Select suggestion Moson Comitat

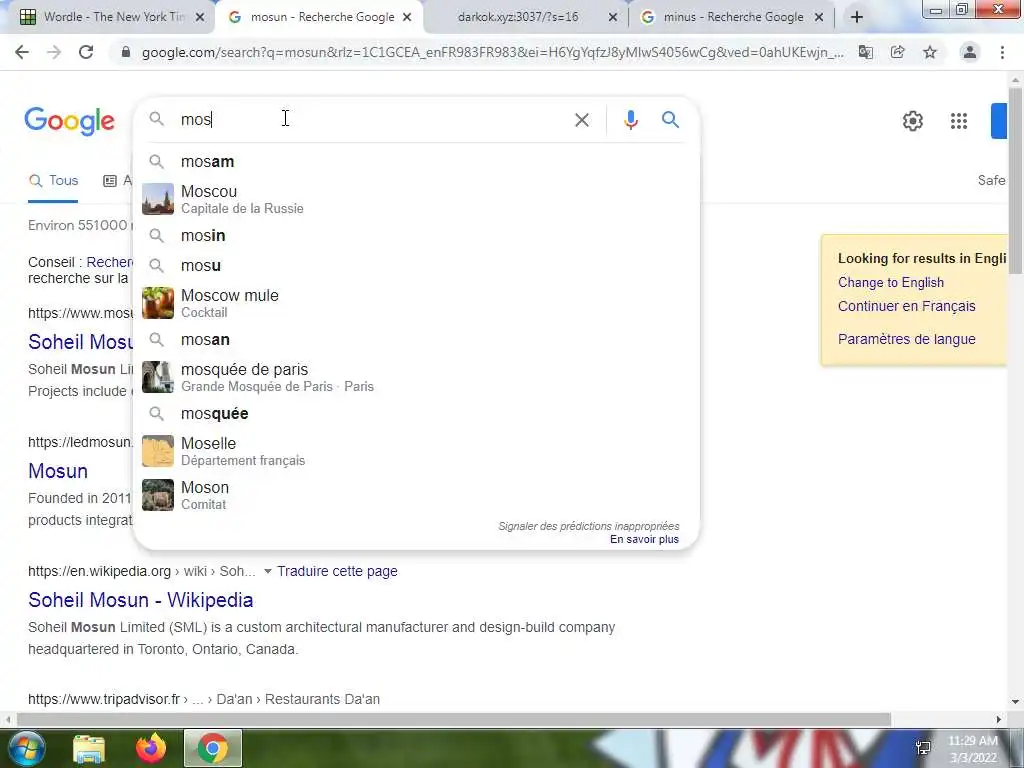pyautogui.click(x=416, y=495)
